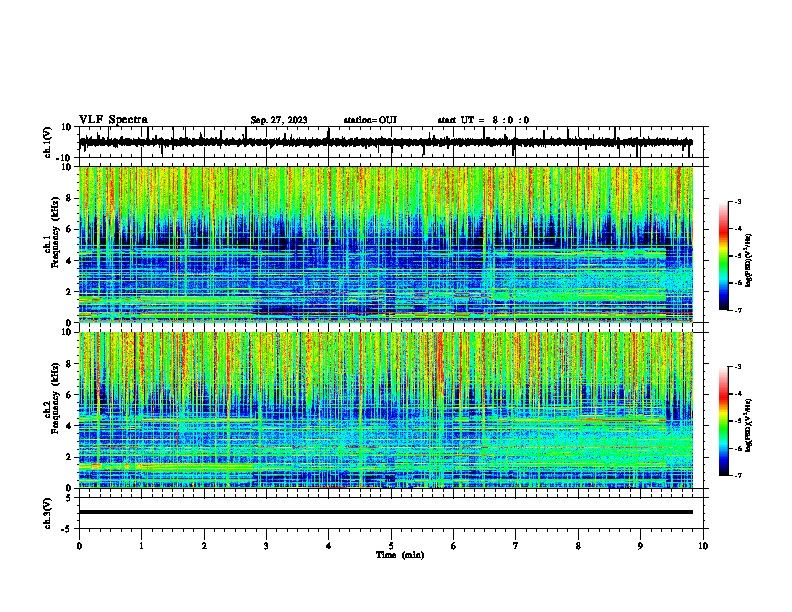
Task: Click the "ch.1(V)" vertical axis label
Action: click(x=48, y=142)
